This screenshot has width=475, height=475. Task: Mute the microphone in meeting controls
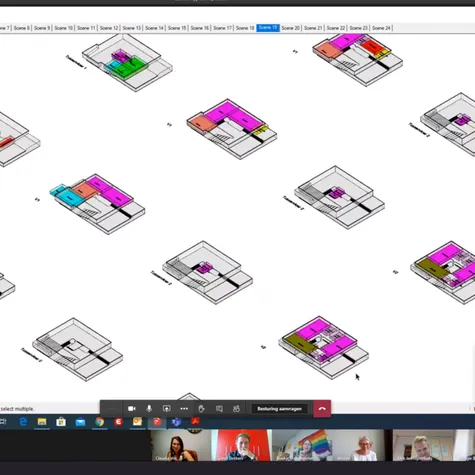(x=149, y=409)
